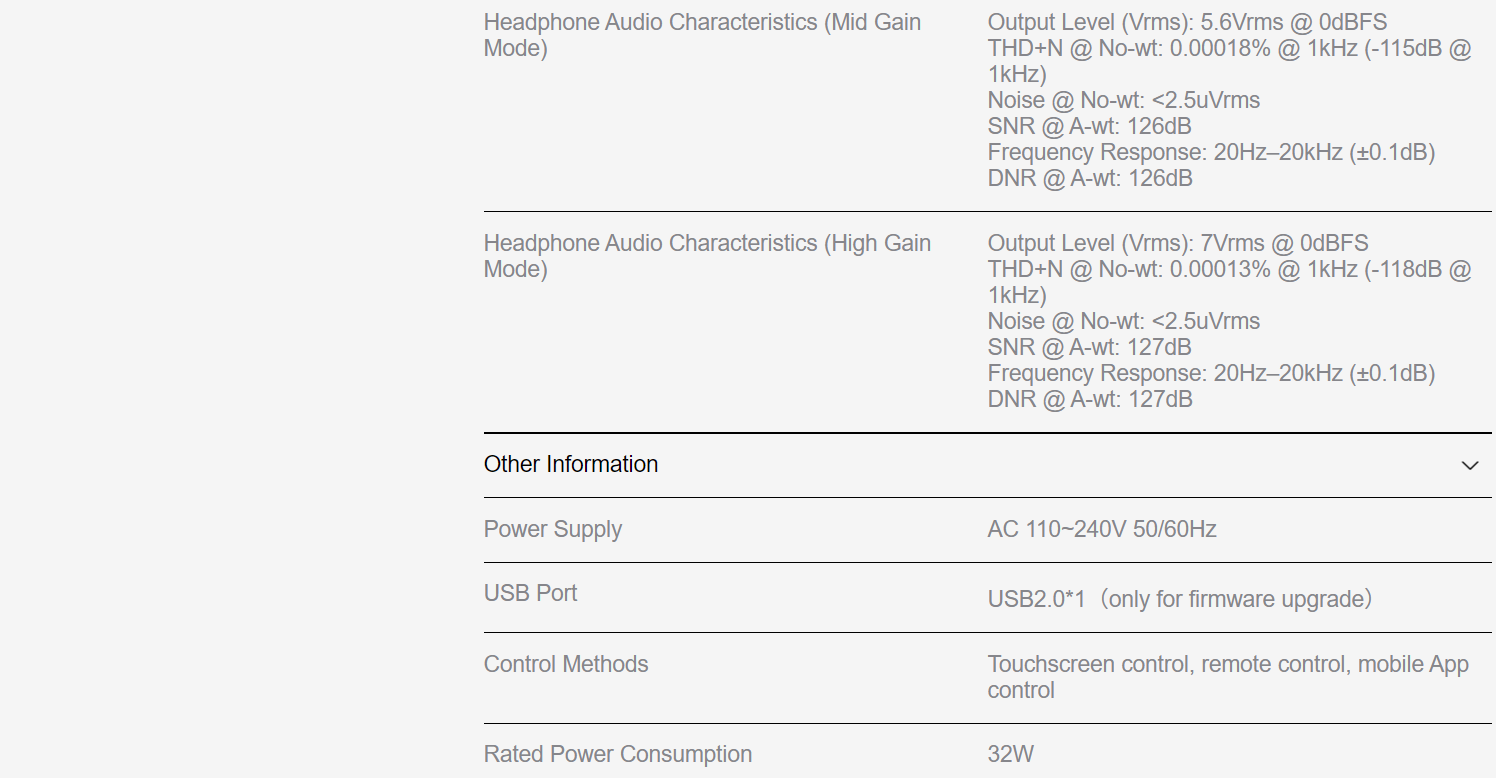Collapse the Other Information section chevron
The width and height of the screenshot is (1496, 778).
pos(1469,465)
